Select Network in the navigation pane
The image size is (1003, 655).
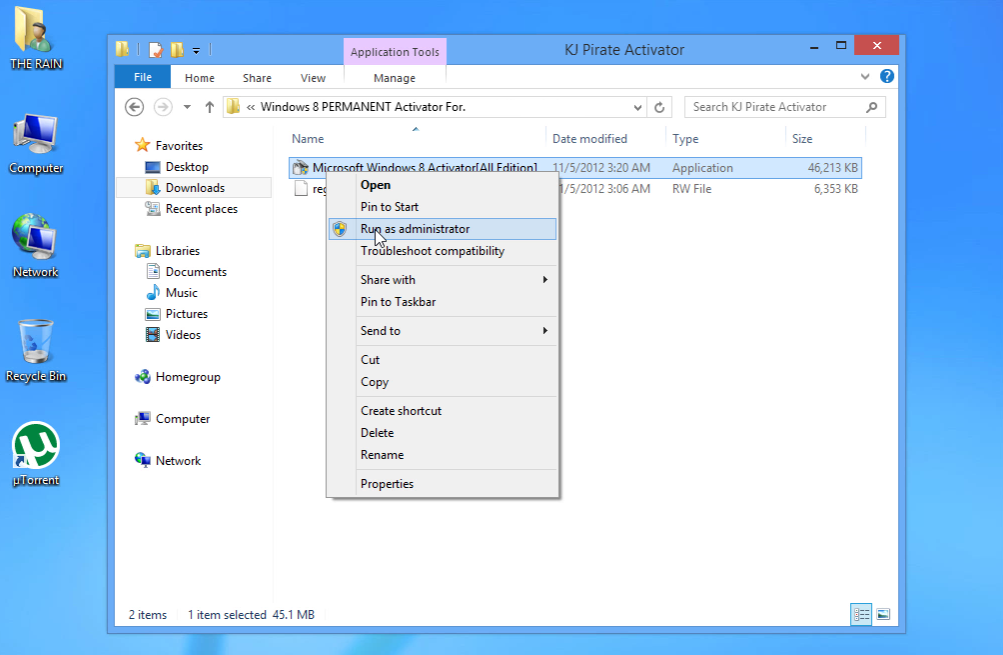(178, 461)
